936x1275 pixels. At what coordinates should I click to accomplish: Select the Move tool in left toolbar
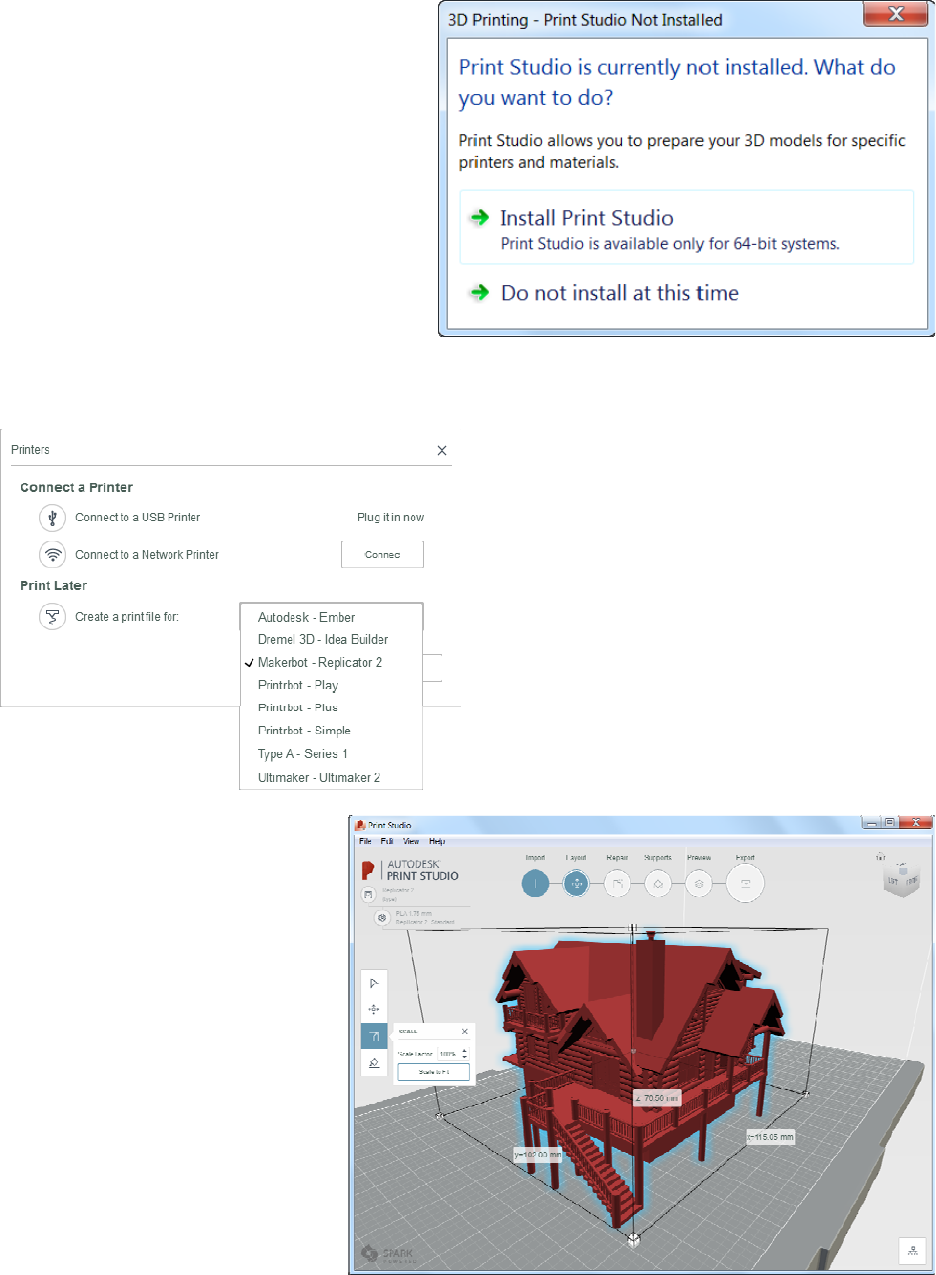click(x=374, y=1010)
